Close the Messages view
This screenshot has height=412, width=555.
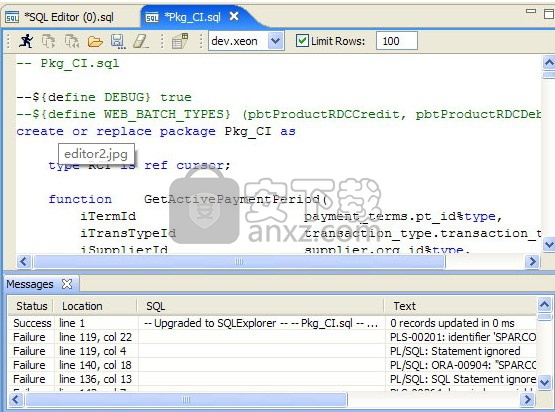[67, 284]
